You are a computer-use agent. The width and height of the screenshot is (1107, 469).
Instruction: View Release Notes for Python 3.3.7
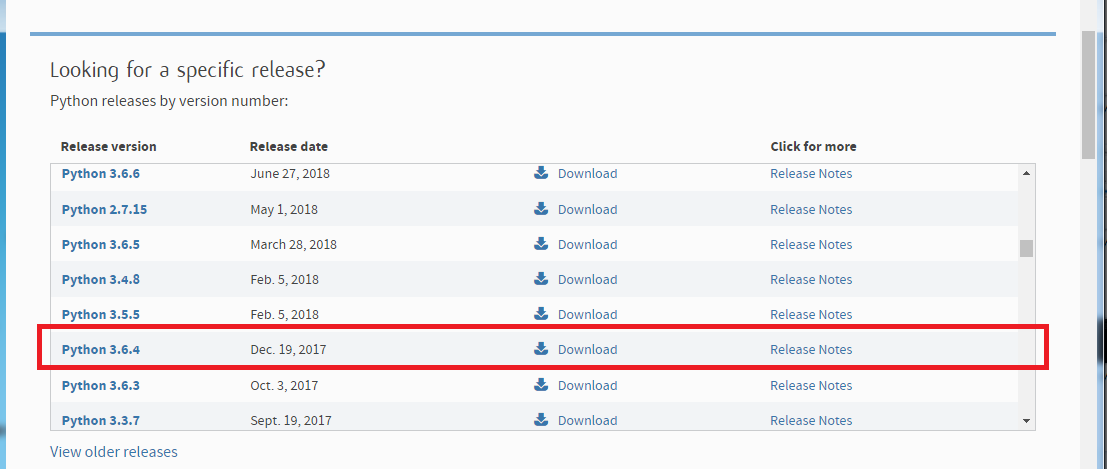tap(811, 420)
